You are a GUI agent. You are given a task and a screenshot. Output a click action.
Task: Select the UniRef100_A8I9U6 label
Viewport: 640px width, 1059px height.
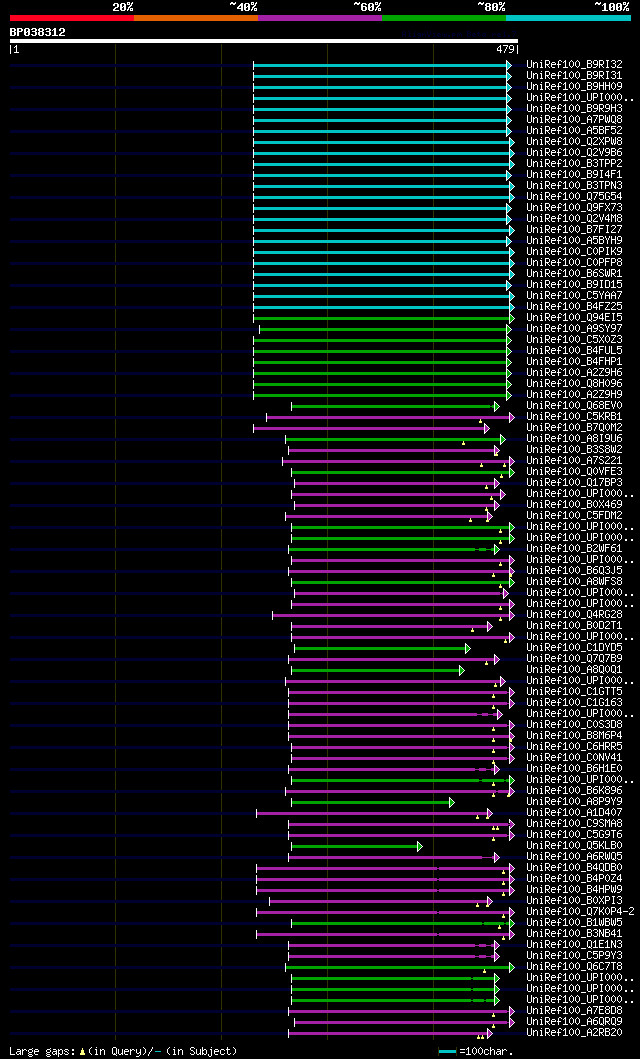point(575,438)
